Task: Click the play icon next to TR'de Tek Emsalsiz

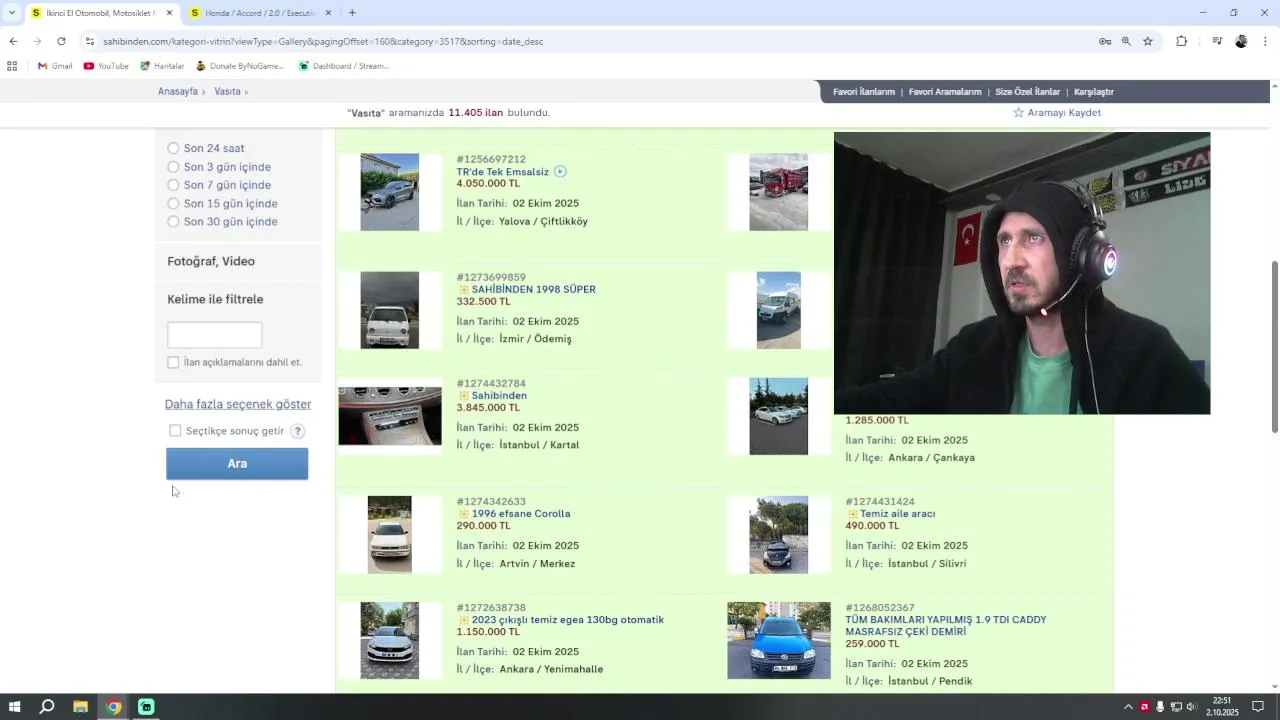Action: point(560,172)
